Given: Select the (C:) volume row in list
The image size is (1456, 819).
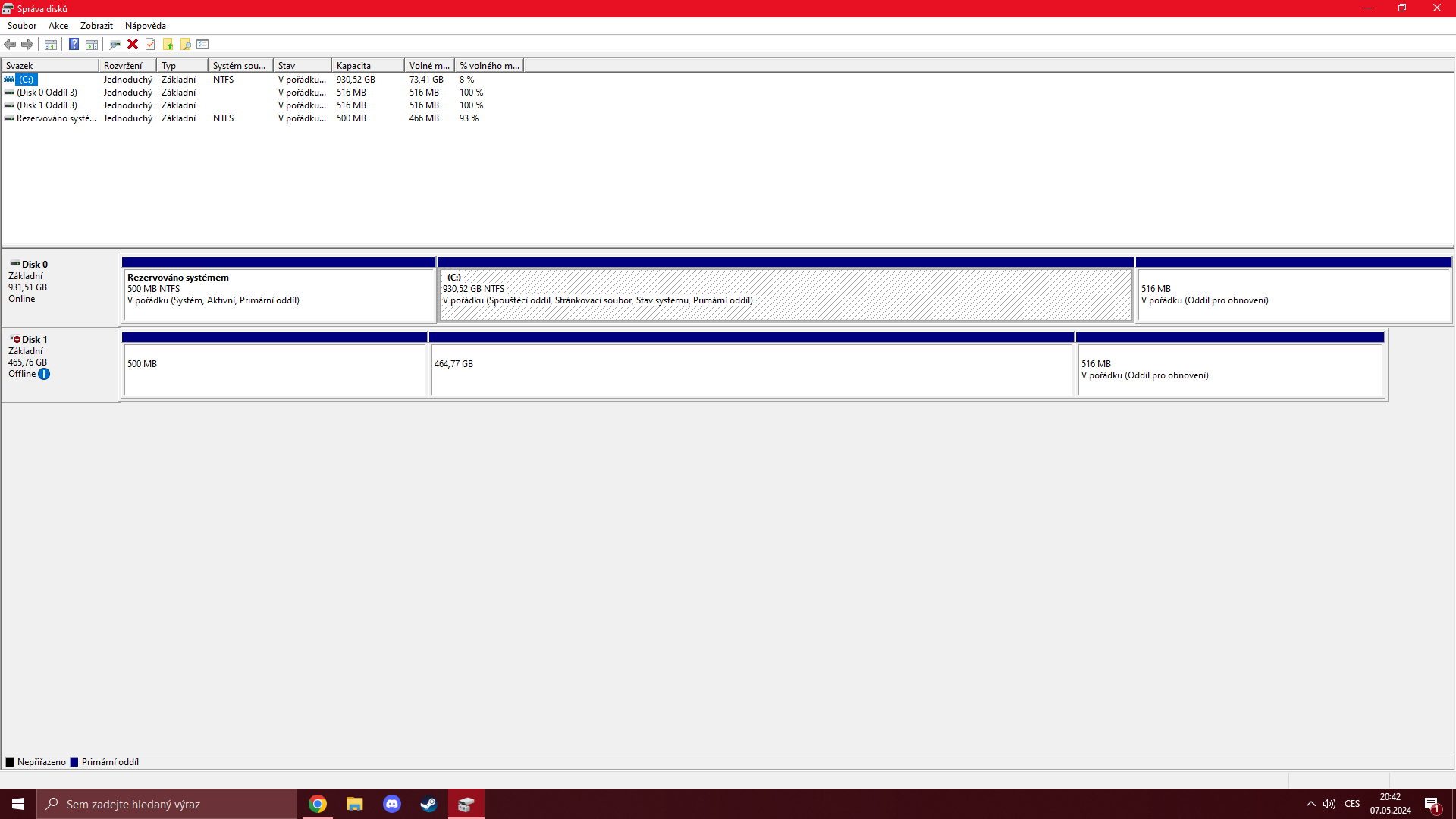Looking at the screenshot, I should (x=27, y=80).
